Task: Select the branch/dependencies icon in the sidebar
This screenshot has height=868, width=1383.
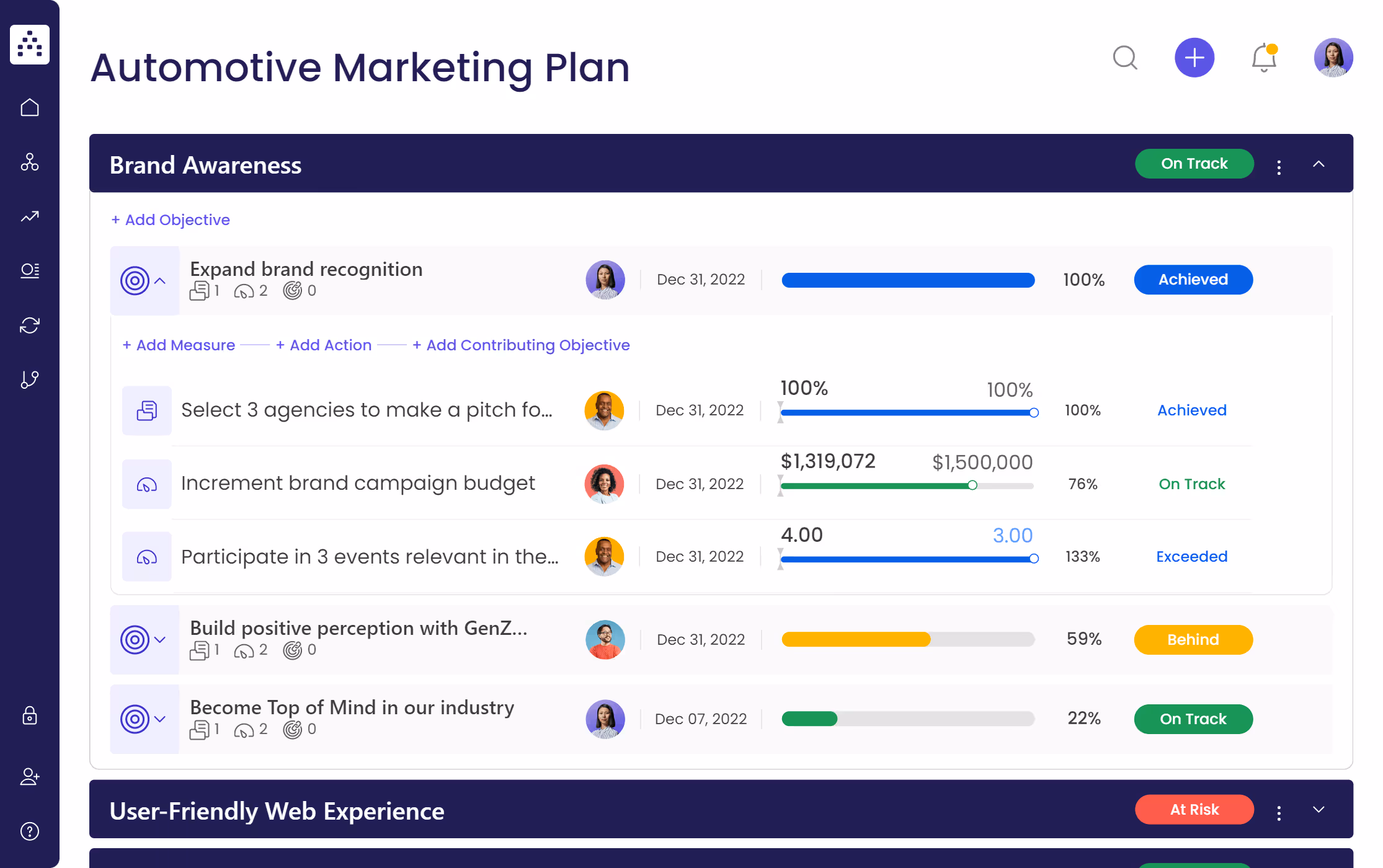Action: pos(30,379)
